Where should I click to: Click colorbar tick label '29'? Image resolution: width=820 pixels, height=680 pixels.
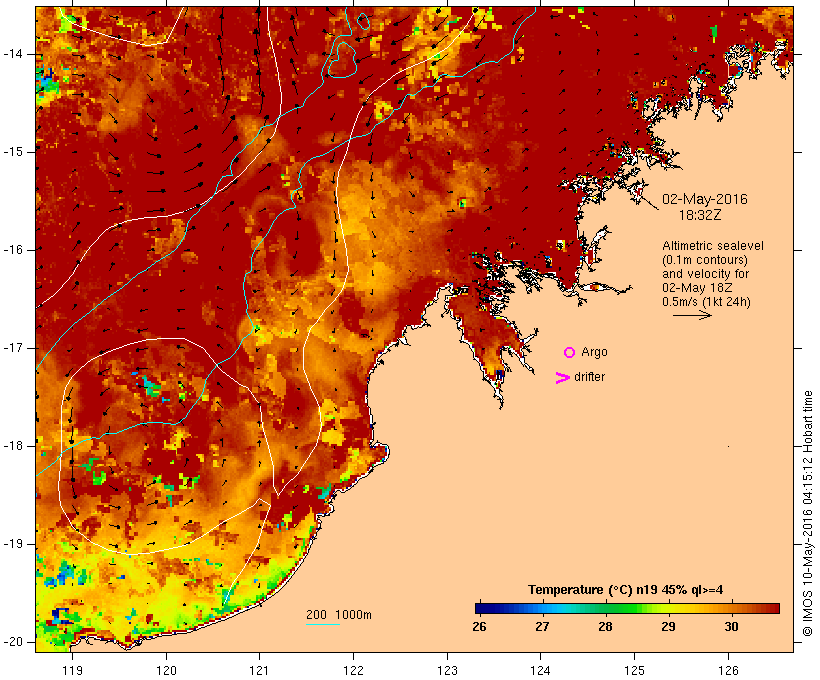668,627
